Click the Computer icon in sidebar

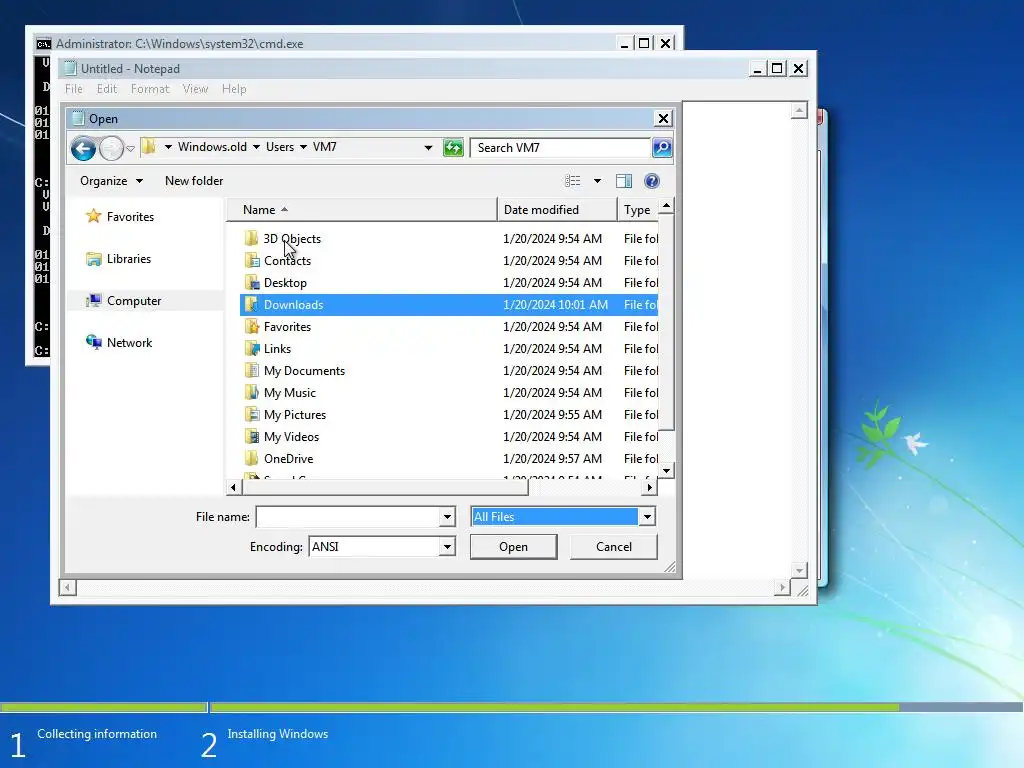[x=94, y=300]
